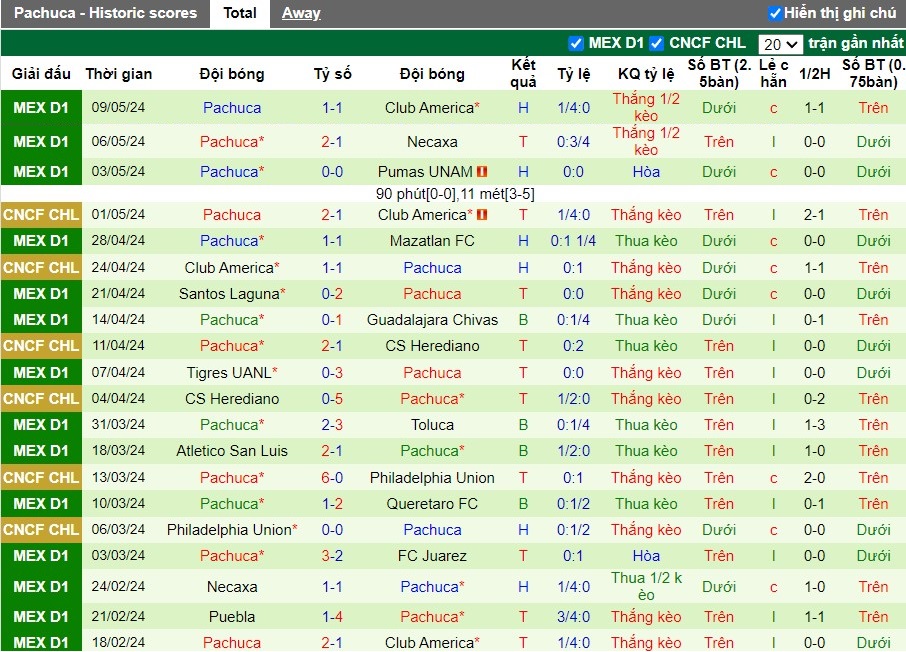Click red card icon next to Pumas UNAM
Screen dimensions: 906x652
(482, 172)
